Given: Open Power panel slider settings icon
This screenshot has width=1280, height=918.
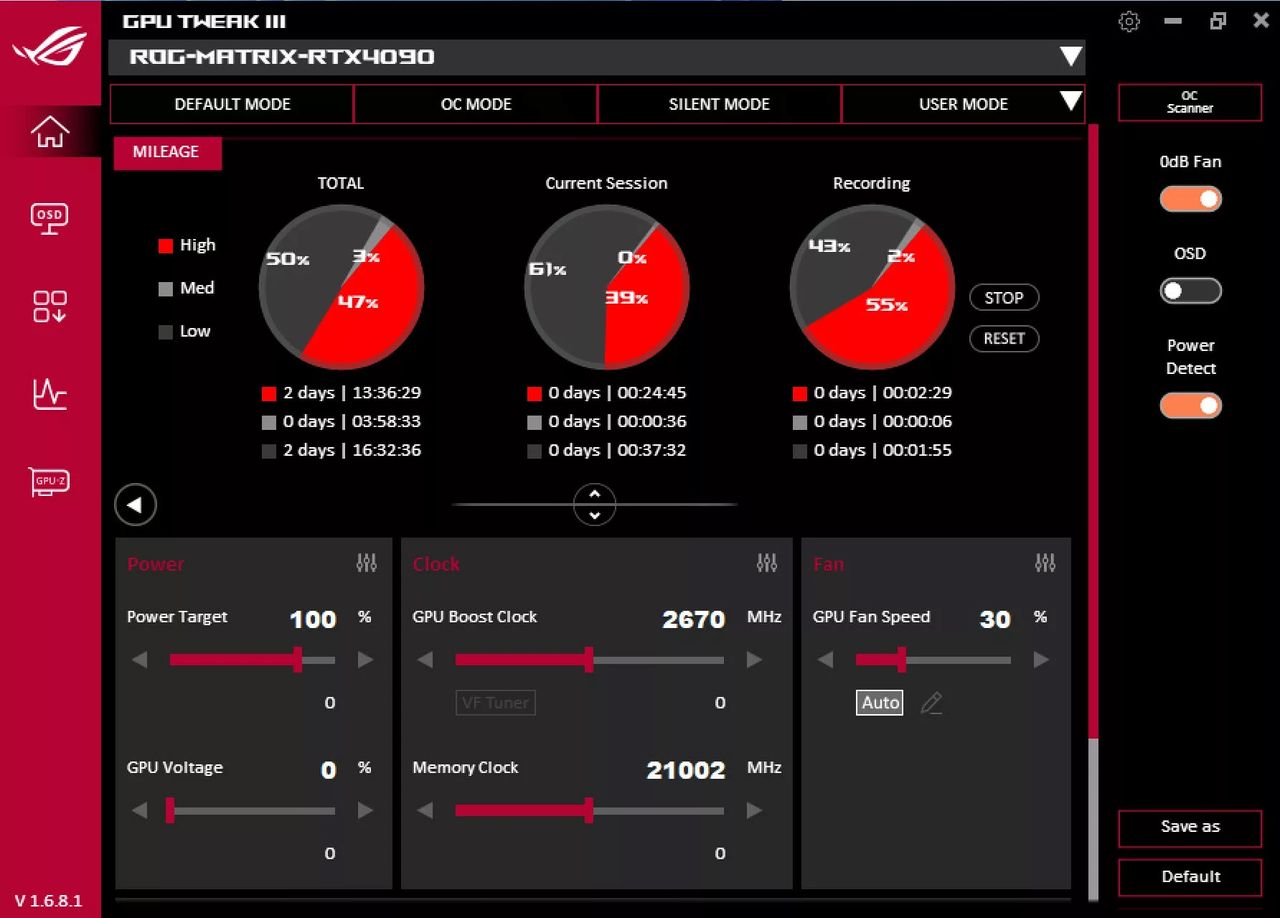Looking at the screenshot, I should (x=367, y=563).
